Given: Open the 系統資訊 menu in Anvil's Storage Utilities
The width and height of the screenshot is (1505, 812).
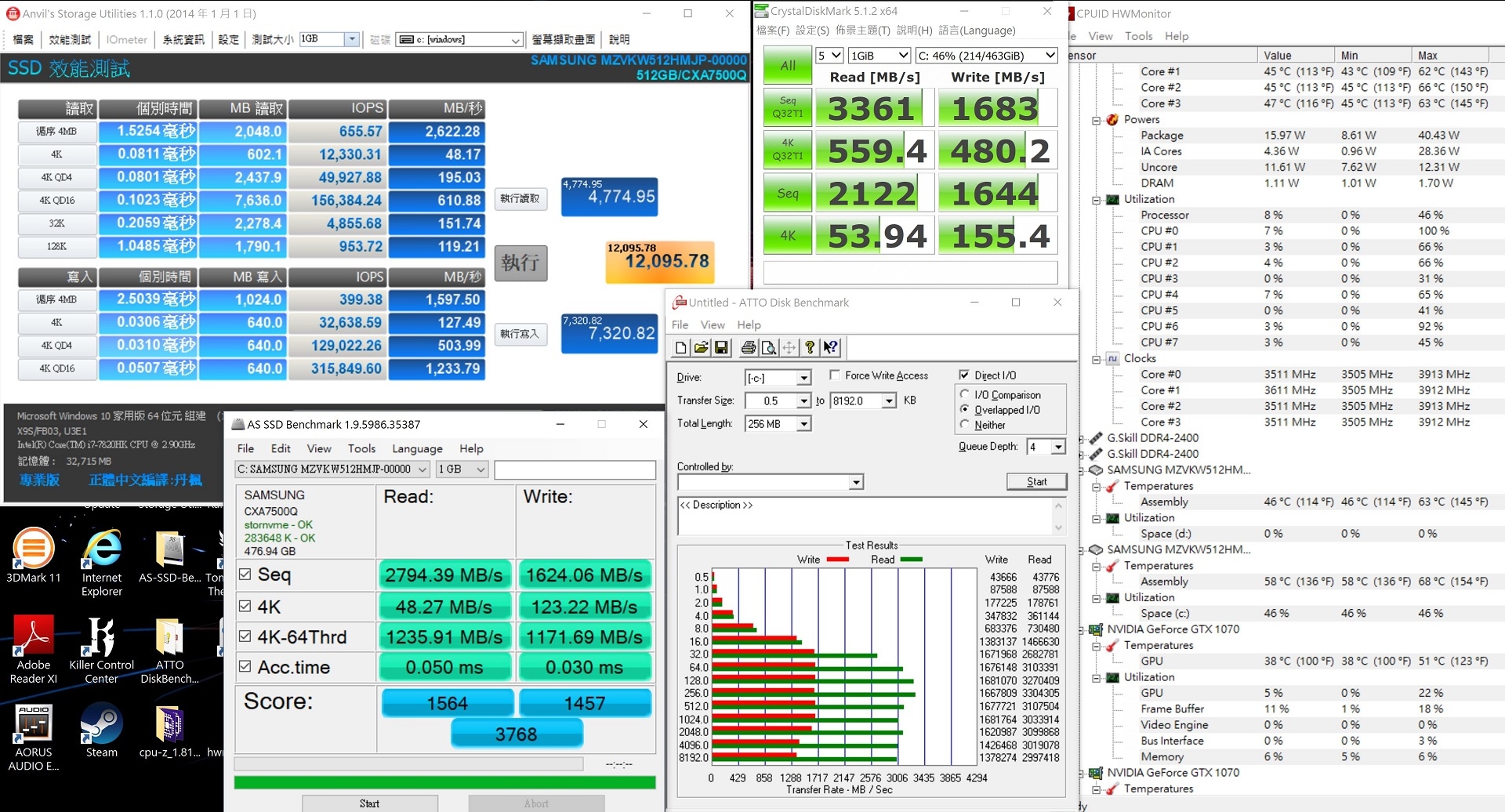Looking at the screenshot, I should 183,39.
